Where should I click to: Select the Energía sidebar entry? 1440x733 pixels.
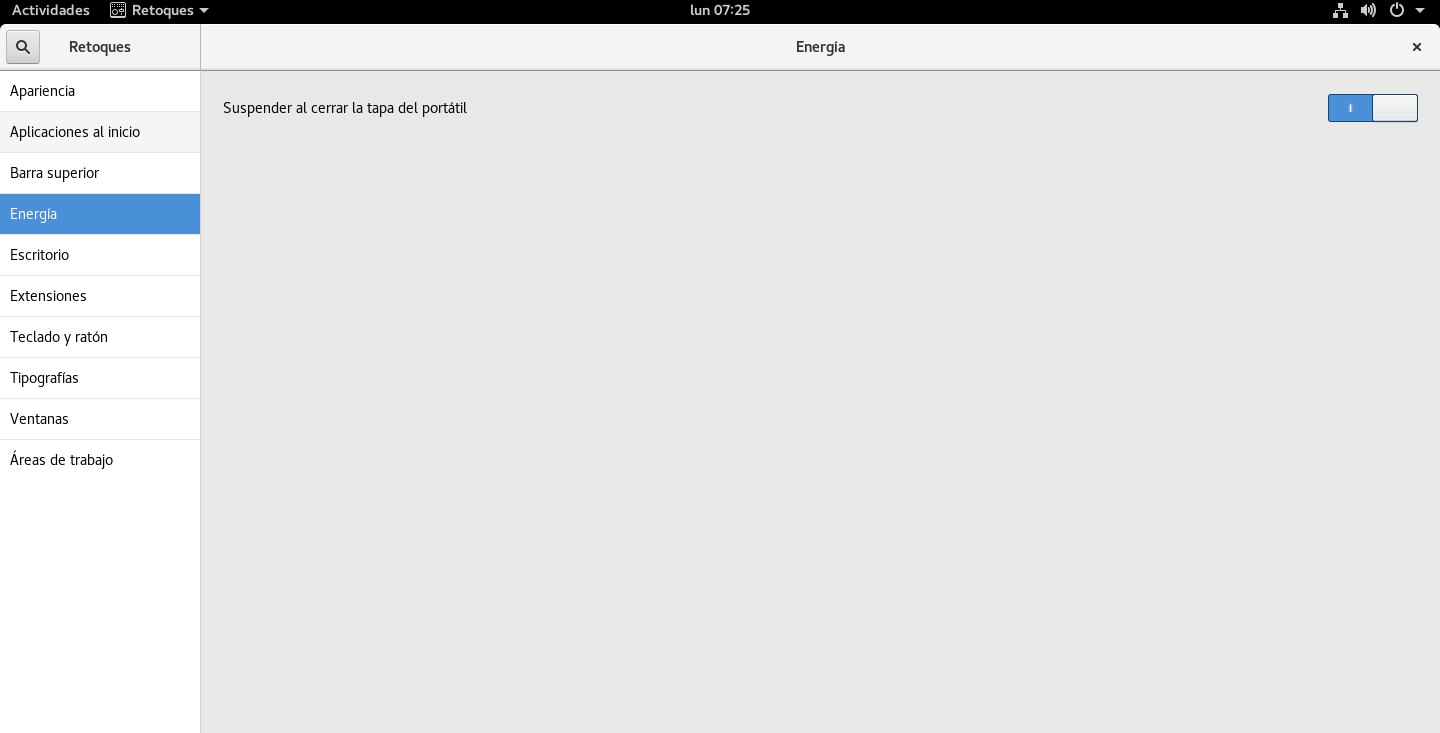point(100,214)
